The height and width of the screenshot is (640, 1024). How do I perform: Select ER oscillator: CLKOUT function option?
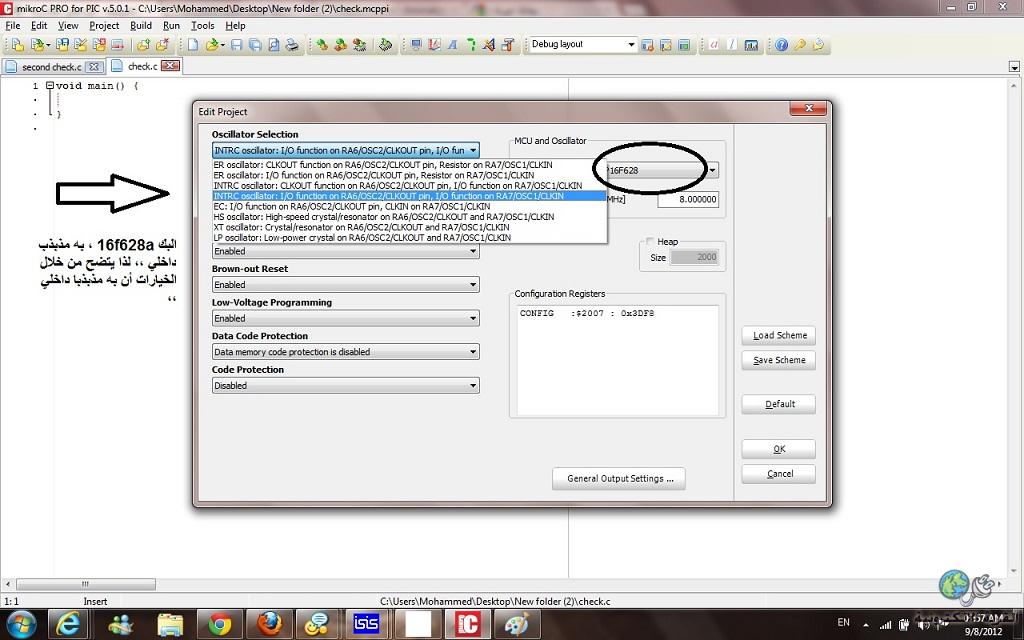point(409,165)
